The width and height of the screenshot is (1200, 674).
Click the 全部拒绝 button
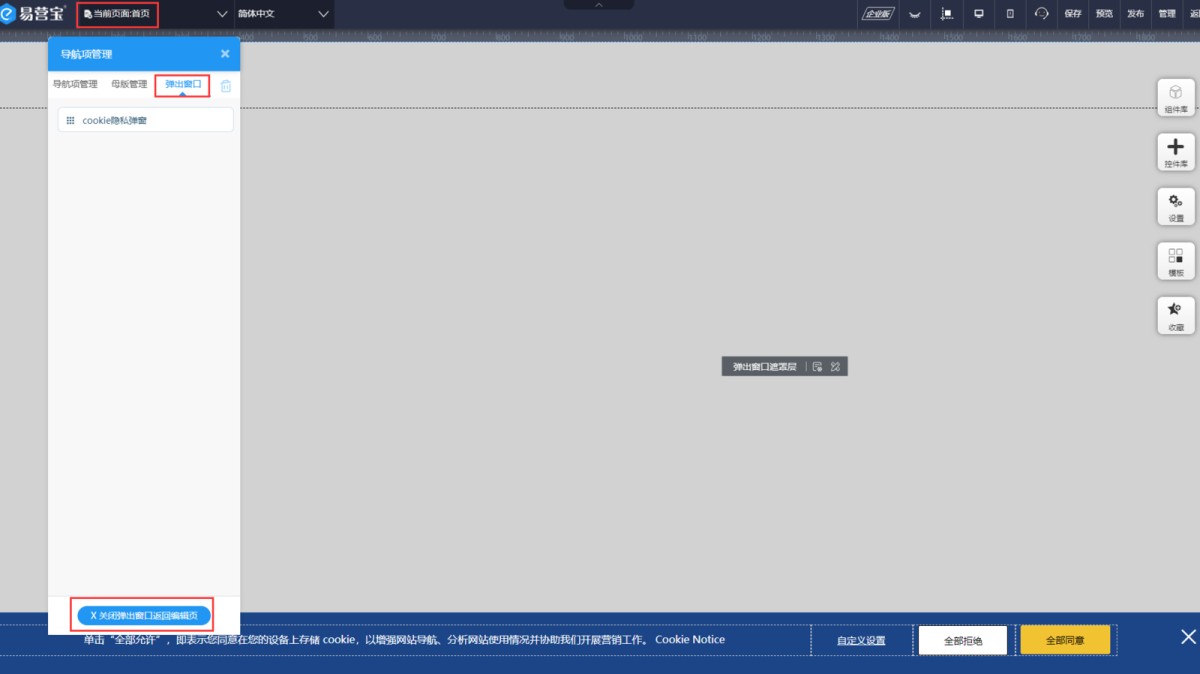[963, 640]
